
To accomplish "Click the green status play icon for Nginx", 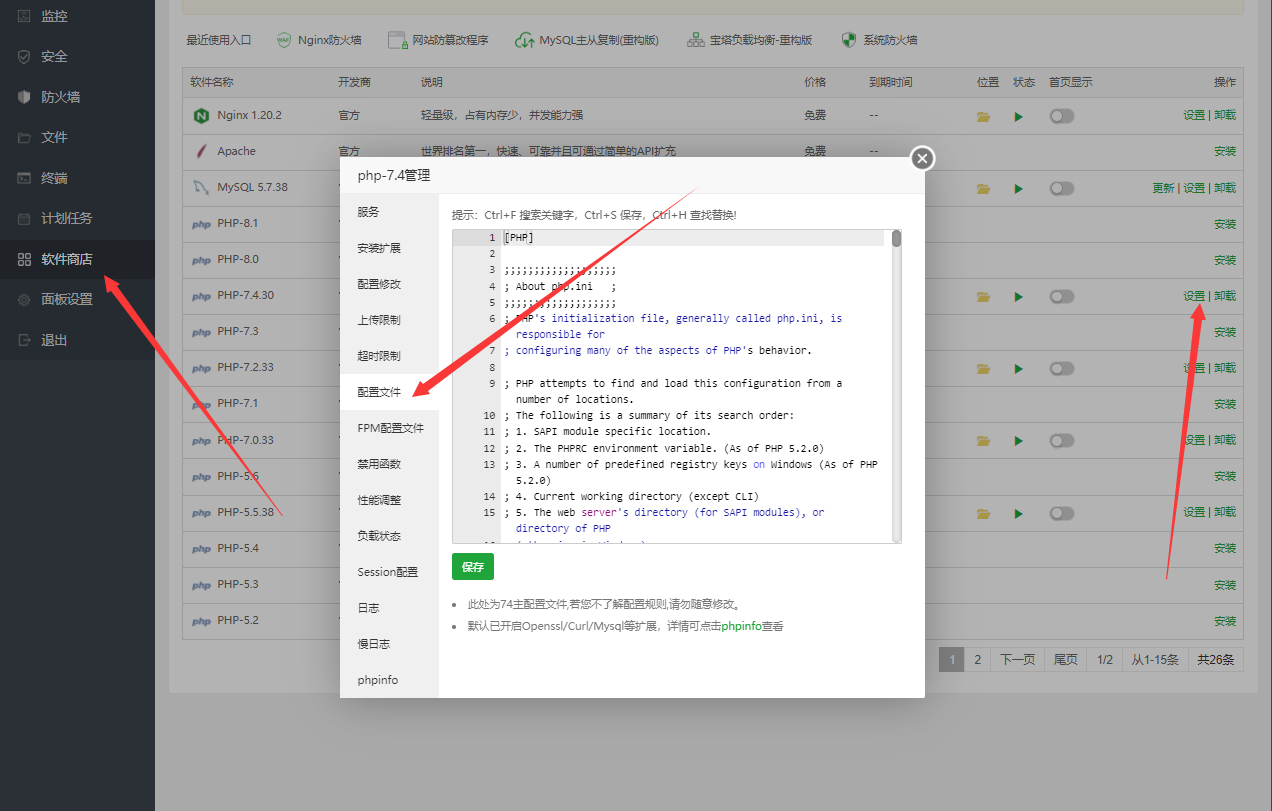I will [1019, 116].
